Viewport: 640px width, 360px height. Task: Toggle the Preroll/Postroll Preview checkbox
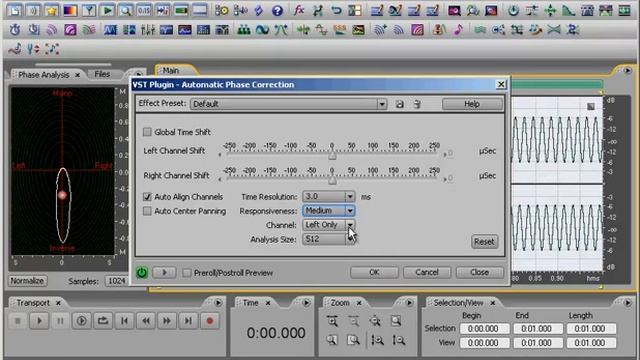click(187, 273)
